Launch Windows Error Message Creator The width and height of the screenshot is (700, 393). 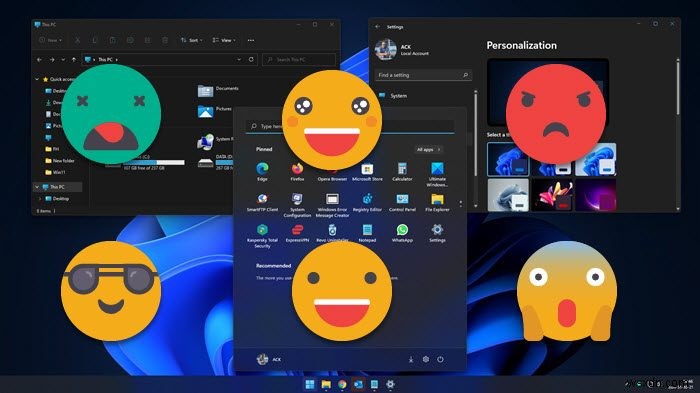click(x=332, y=205)
